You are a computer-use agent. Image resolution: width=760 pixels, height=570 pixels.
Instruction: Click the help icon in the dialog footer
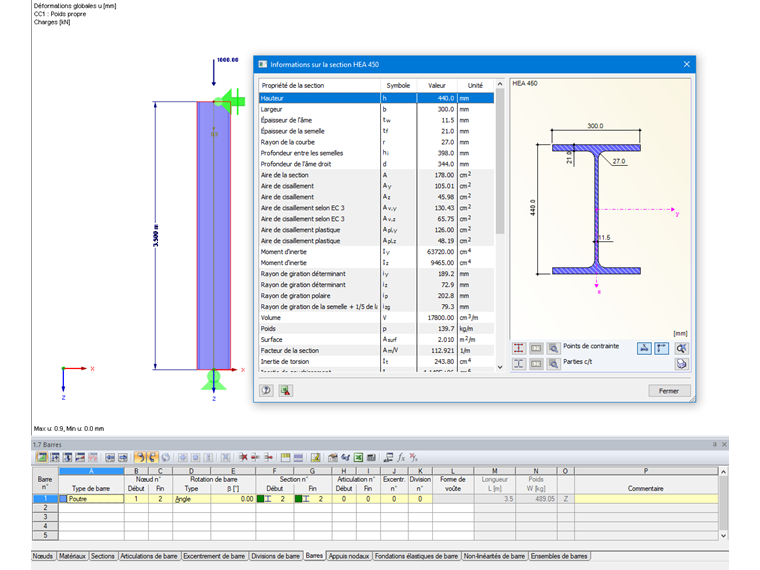coord(268,391)
